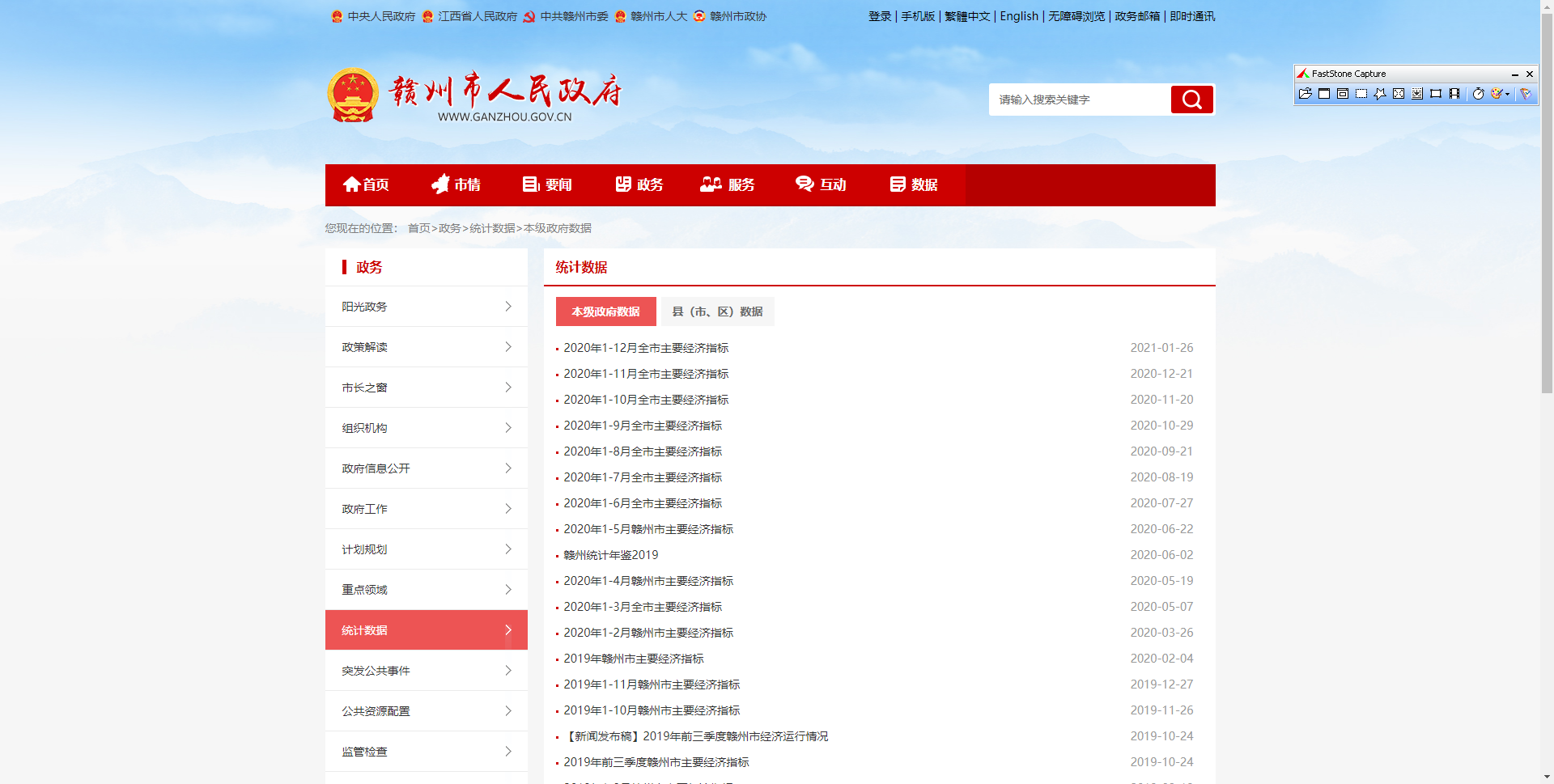Screen dimensions: 1554x784
Task: Switch to 手机版 mobile version
Action: tap(918, 16)
